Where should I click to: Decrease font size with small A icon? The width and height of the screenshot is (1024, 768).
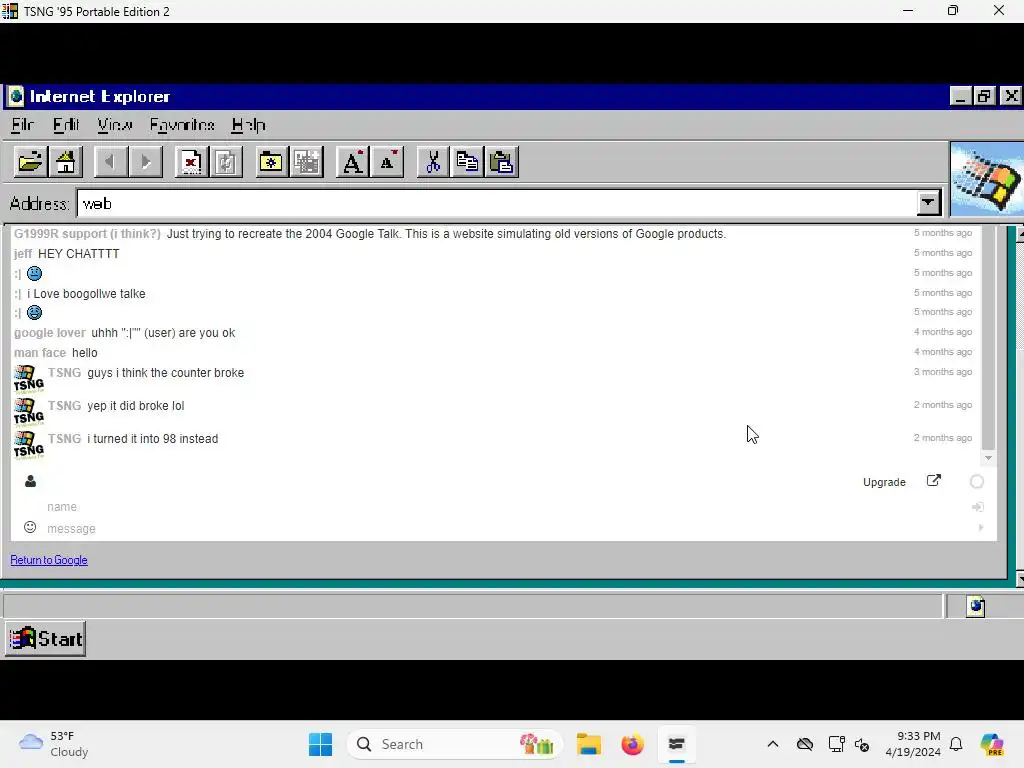[x=387, y=162]
